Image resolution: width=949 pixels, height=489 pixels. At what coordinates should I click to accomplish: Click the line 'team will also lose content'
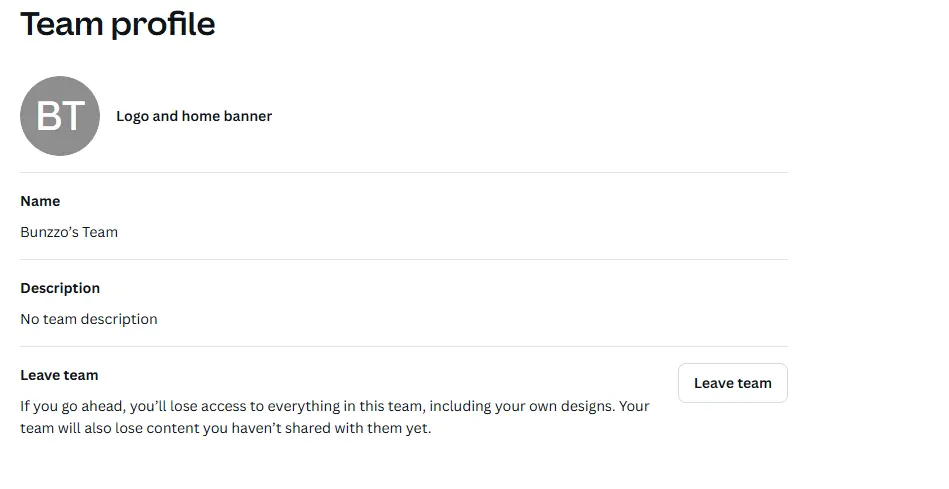(226, 428)
